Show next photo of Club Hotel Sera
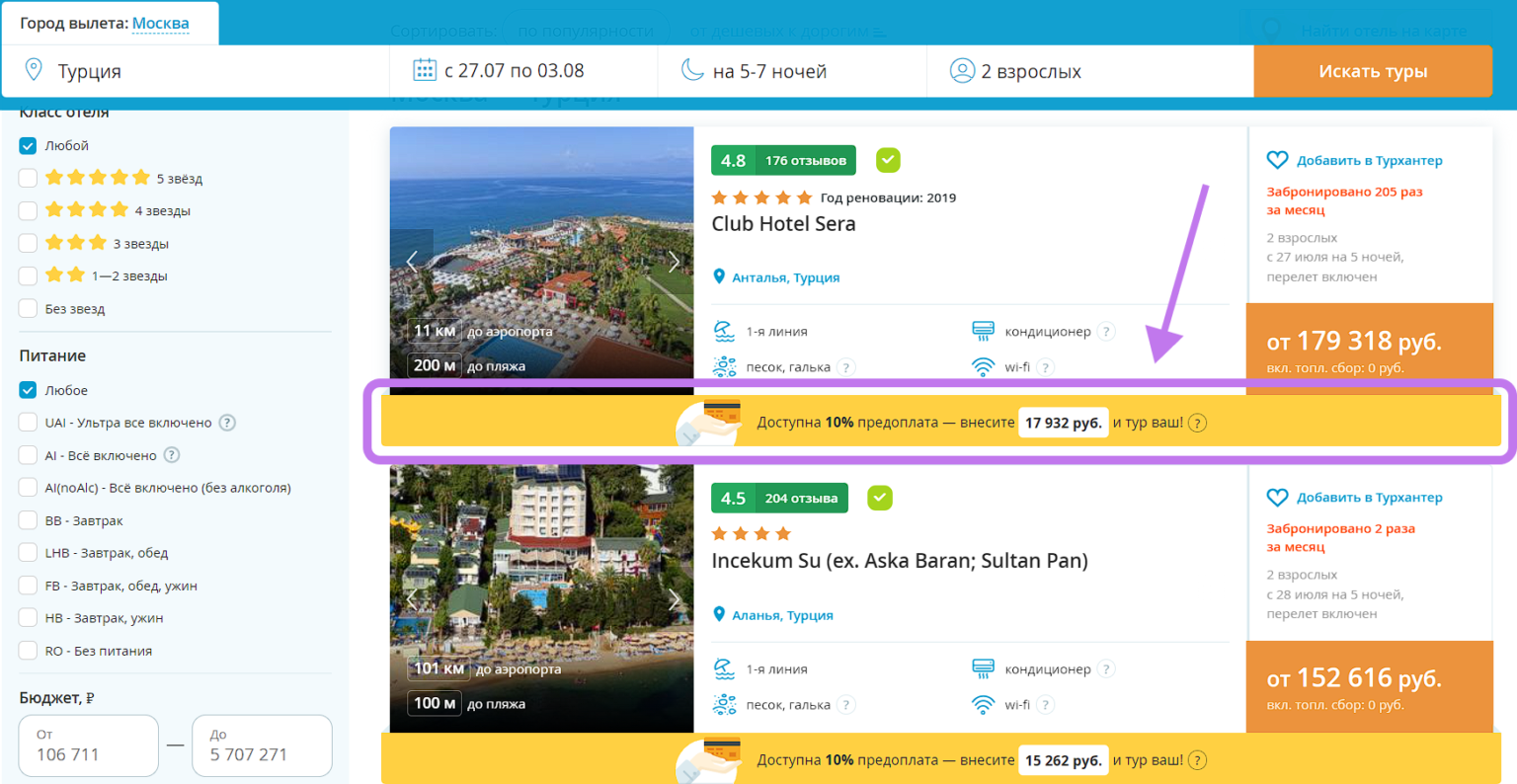1517x784 pixels. tap(674, 262)
